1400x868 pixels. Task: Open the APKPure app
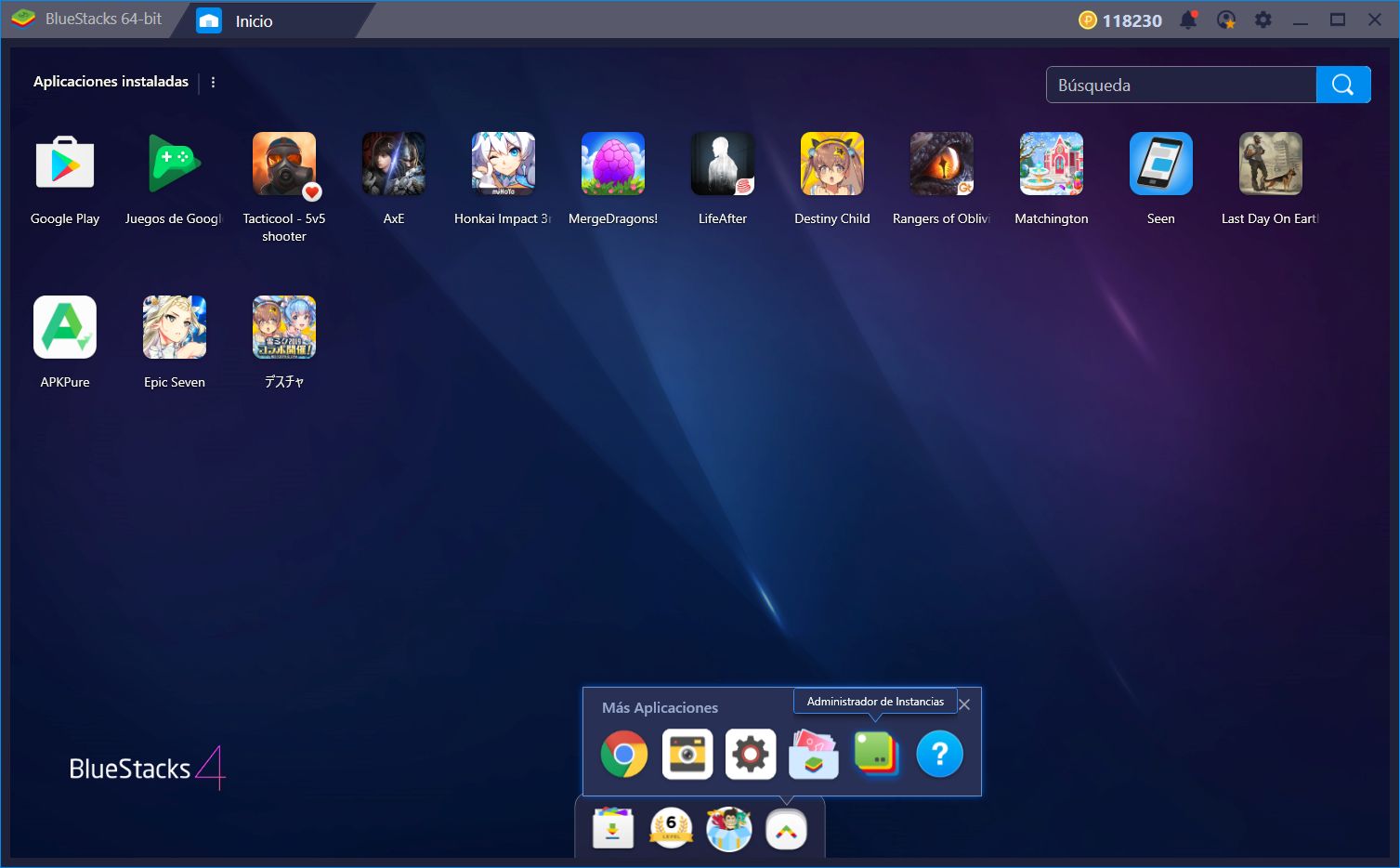click(65, 327)
